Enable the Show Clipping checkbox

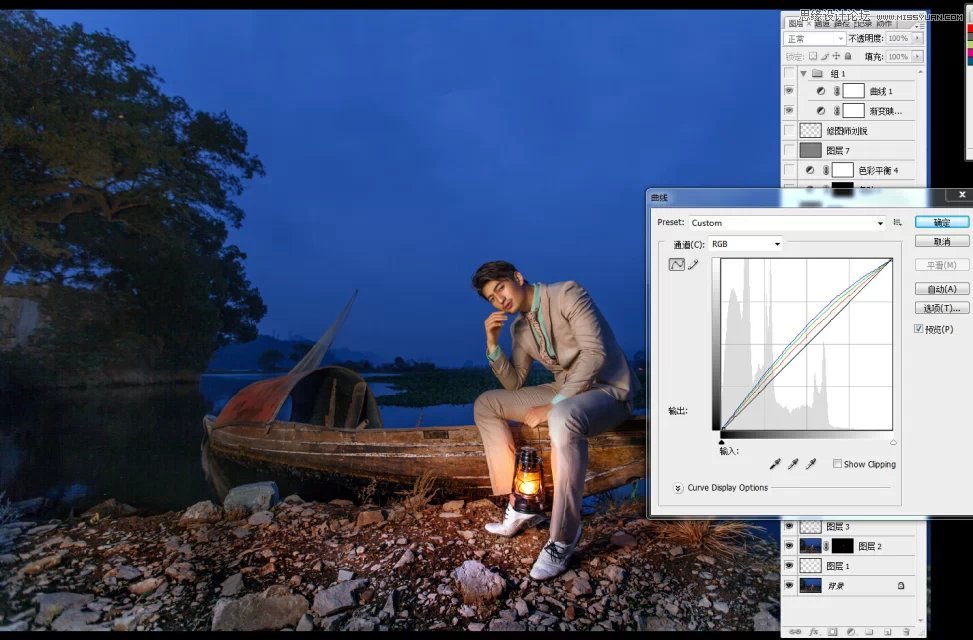[x=837, y=464]
